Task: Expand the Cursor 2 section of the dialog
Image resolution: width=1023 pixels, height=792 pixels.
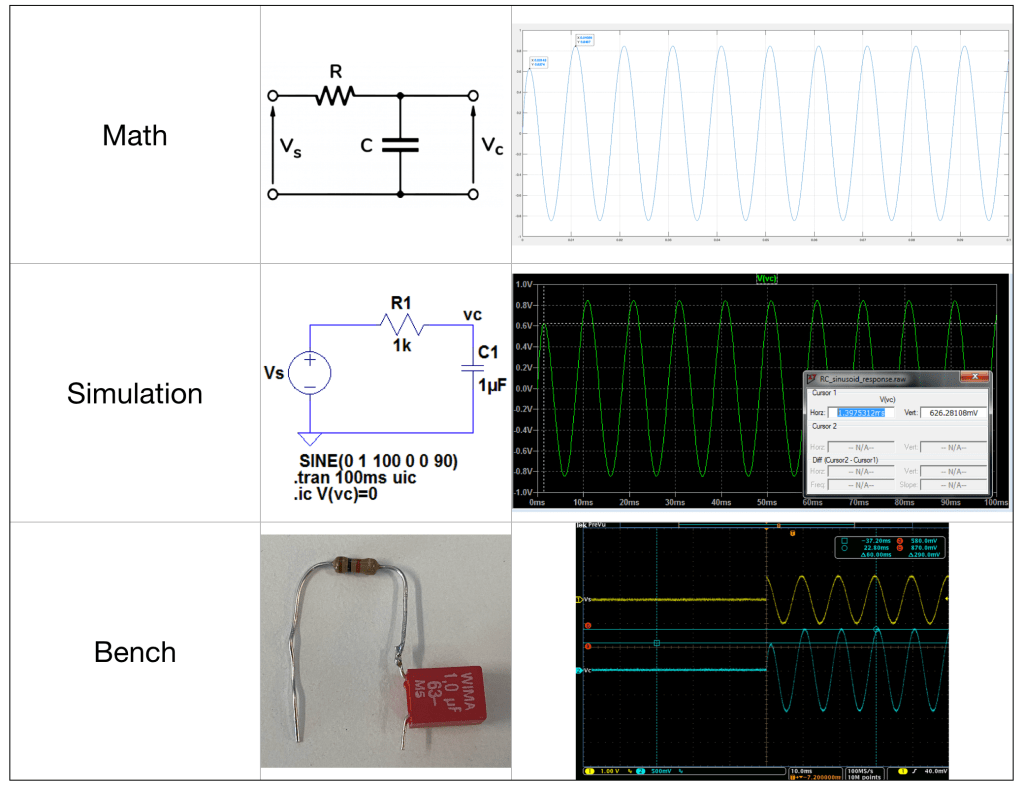Action: (824, 426)
